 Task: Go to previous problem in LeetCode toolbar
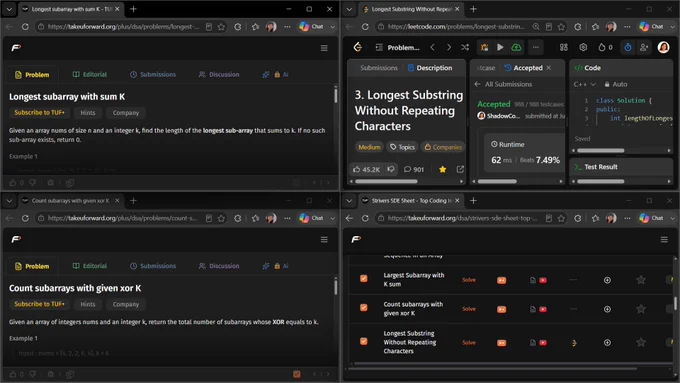click(x=432, y=47)
